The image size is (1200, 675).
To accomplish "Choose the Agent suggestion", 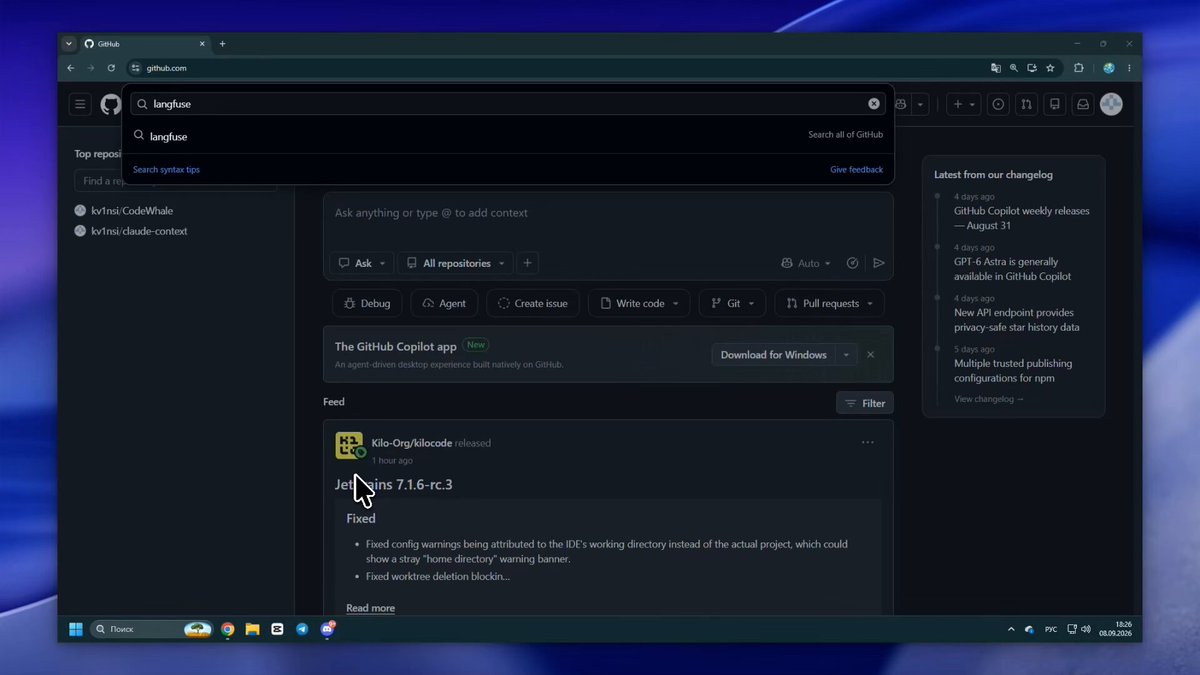I will tap(444, 303).
